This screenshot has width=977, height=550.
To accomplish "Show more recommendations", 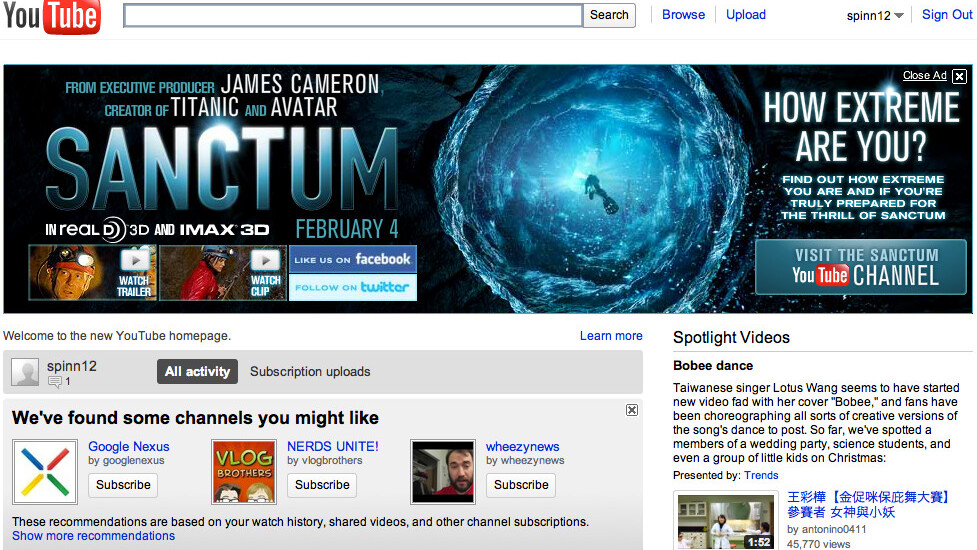I will (93, 536).
